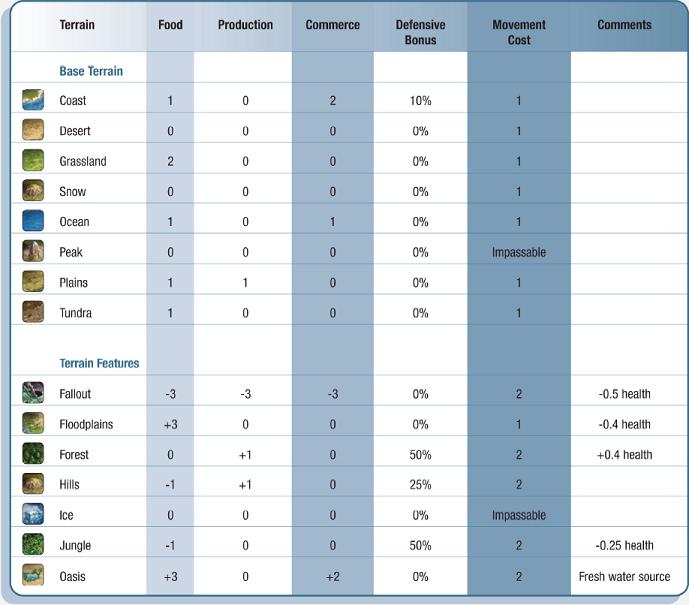The height and width of the screenshot is (605, 689).
Task: Select the Production column header
Action: point(245,25)
